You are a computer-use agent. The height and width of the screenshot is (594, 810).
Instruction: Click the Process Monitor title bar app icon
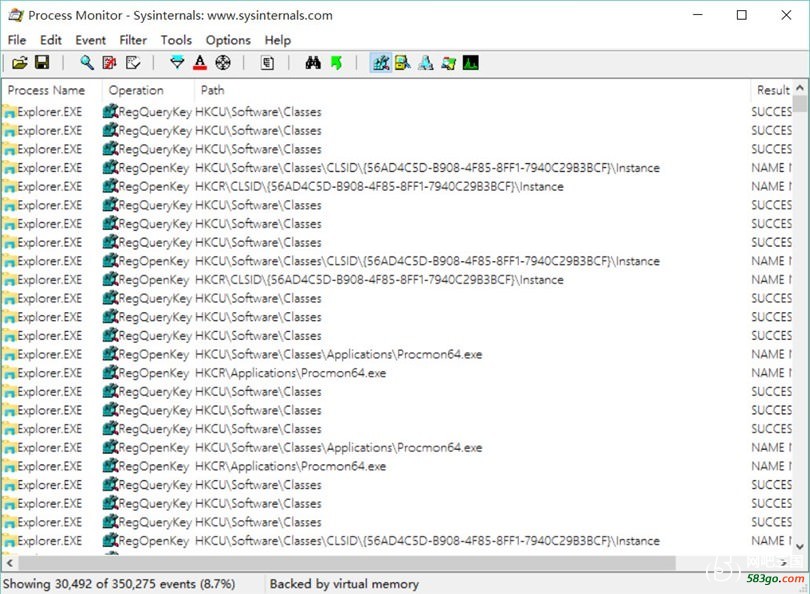16,15
